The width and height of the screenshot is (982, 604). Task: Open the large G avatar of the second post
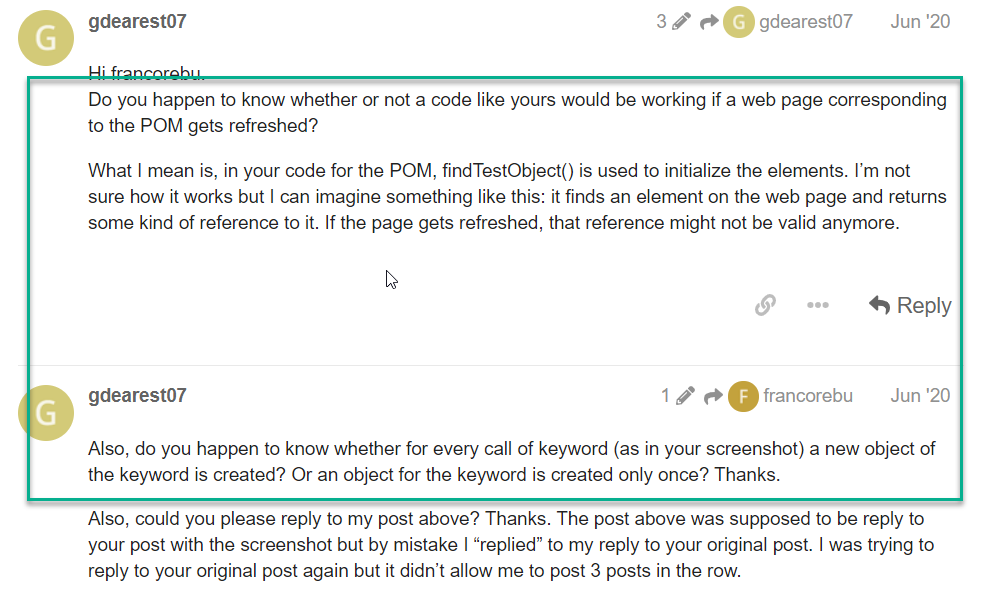point(45,414)
